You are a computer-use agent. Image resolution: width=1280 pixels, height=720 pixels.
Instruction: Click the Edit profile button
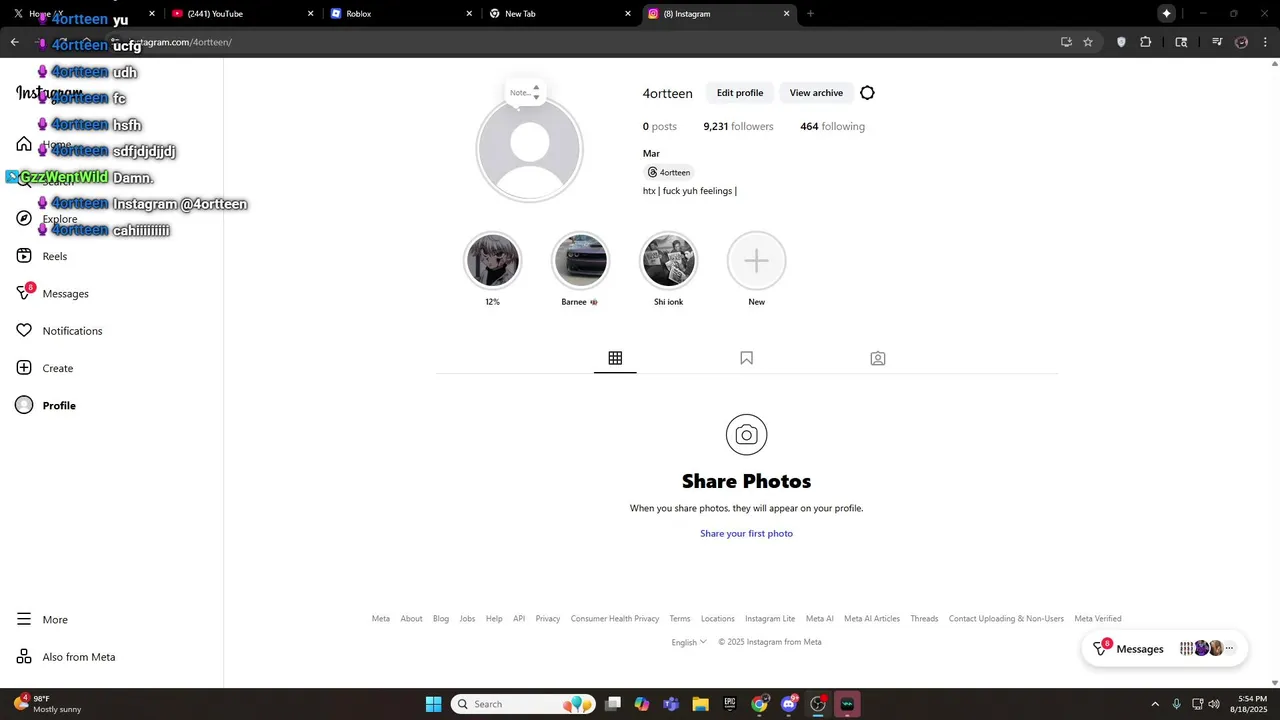[740, 93]
